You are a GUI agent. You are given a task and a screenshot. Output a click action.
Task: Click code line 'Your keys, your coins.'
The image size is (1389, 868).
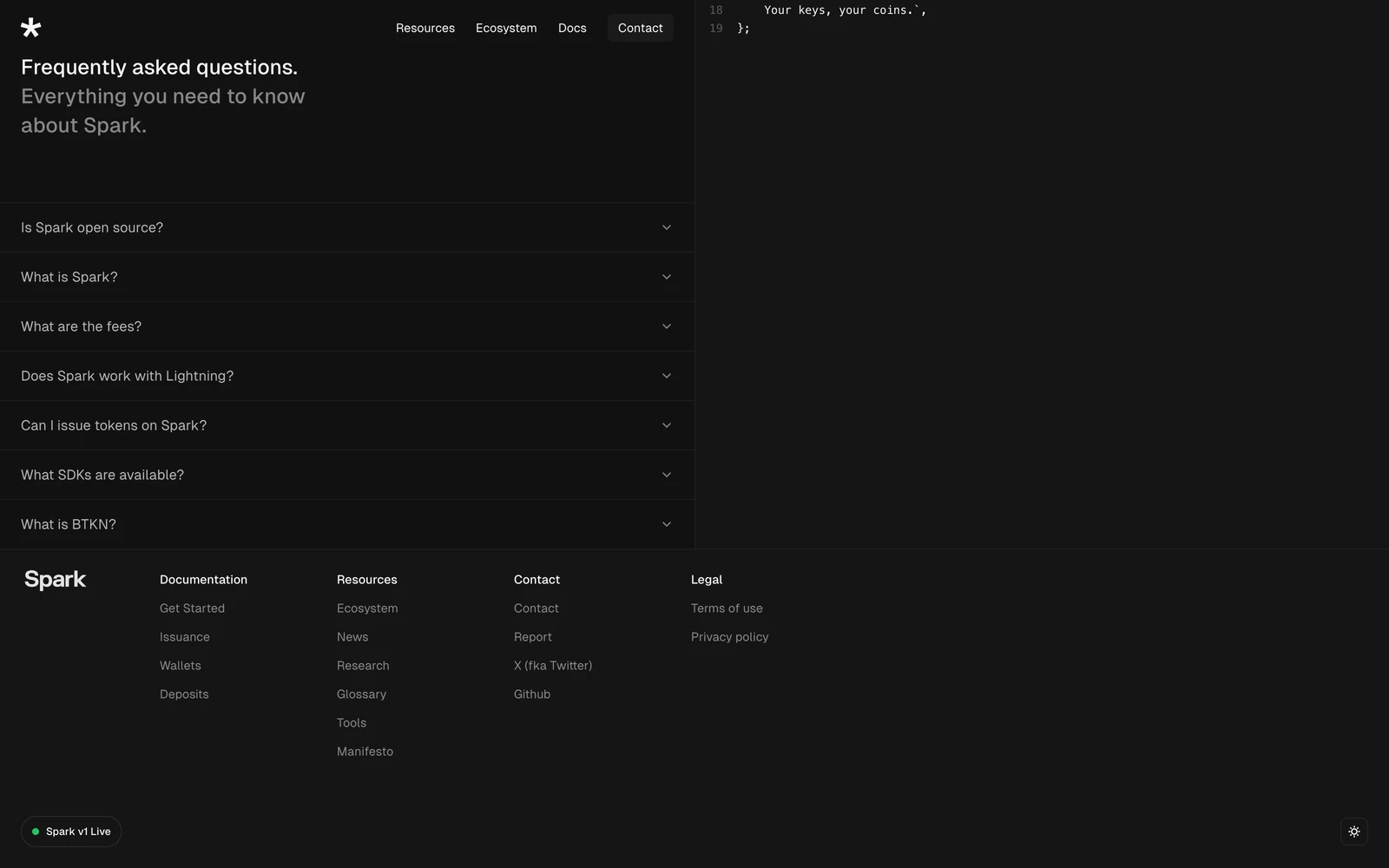coord(846,10)
